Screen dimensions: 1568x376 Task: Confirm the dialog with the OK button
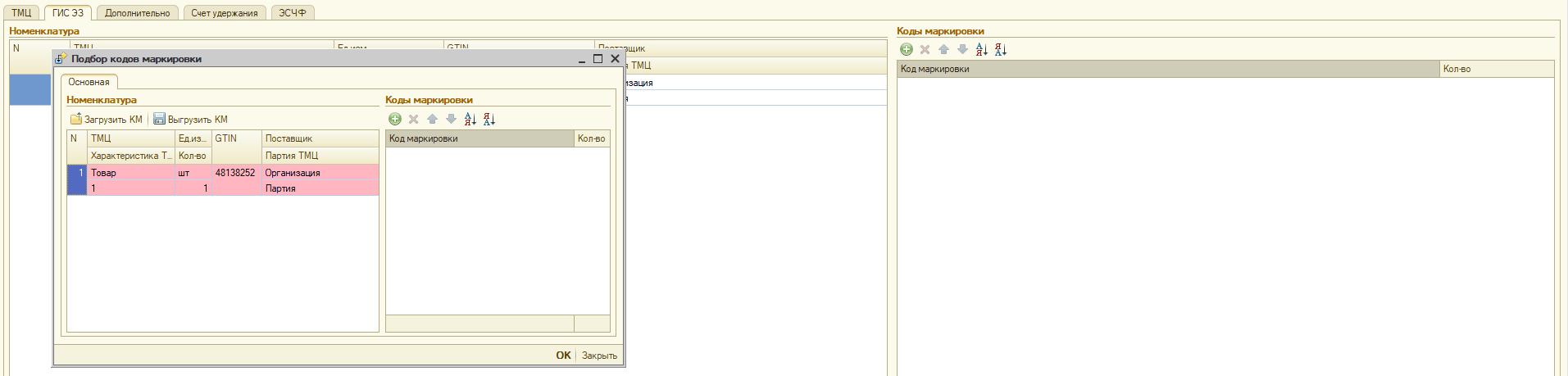point(563,356)
